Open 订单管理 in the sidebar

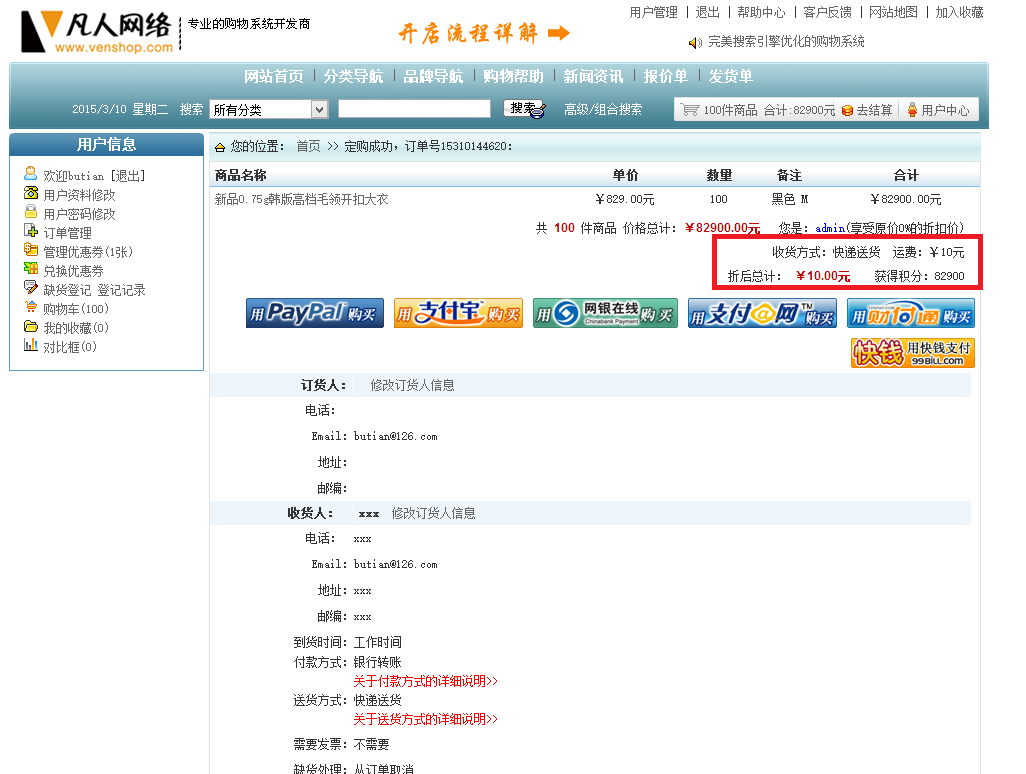coord(67,233)
